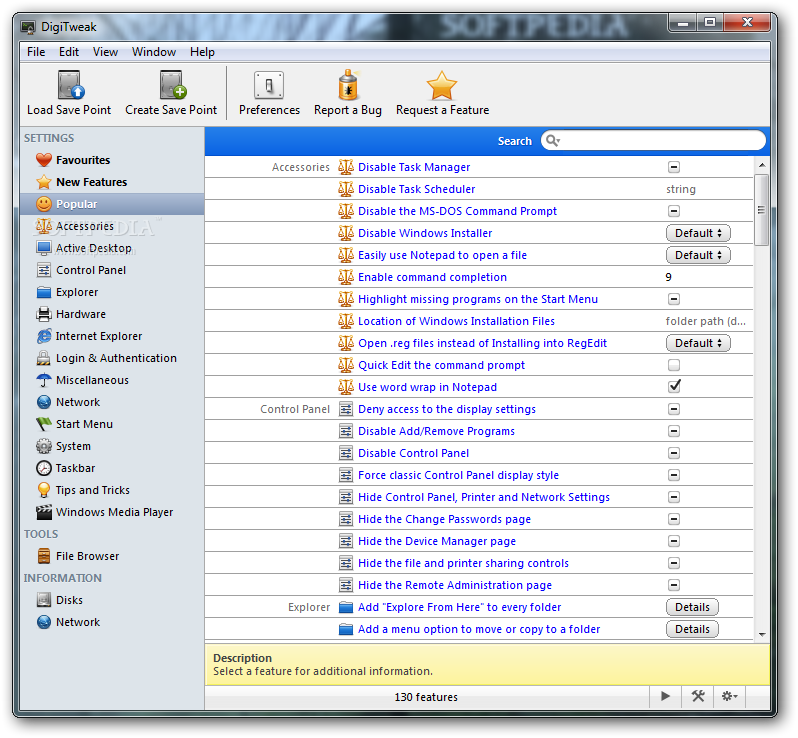The height and width of the screenshot is (738, 798).
Task: Click the string value for Task Scheduler
Action: [x=681, y=189]
